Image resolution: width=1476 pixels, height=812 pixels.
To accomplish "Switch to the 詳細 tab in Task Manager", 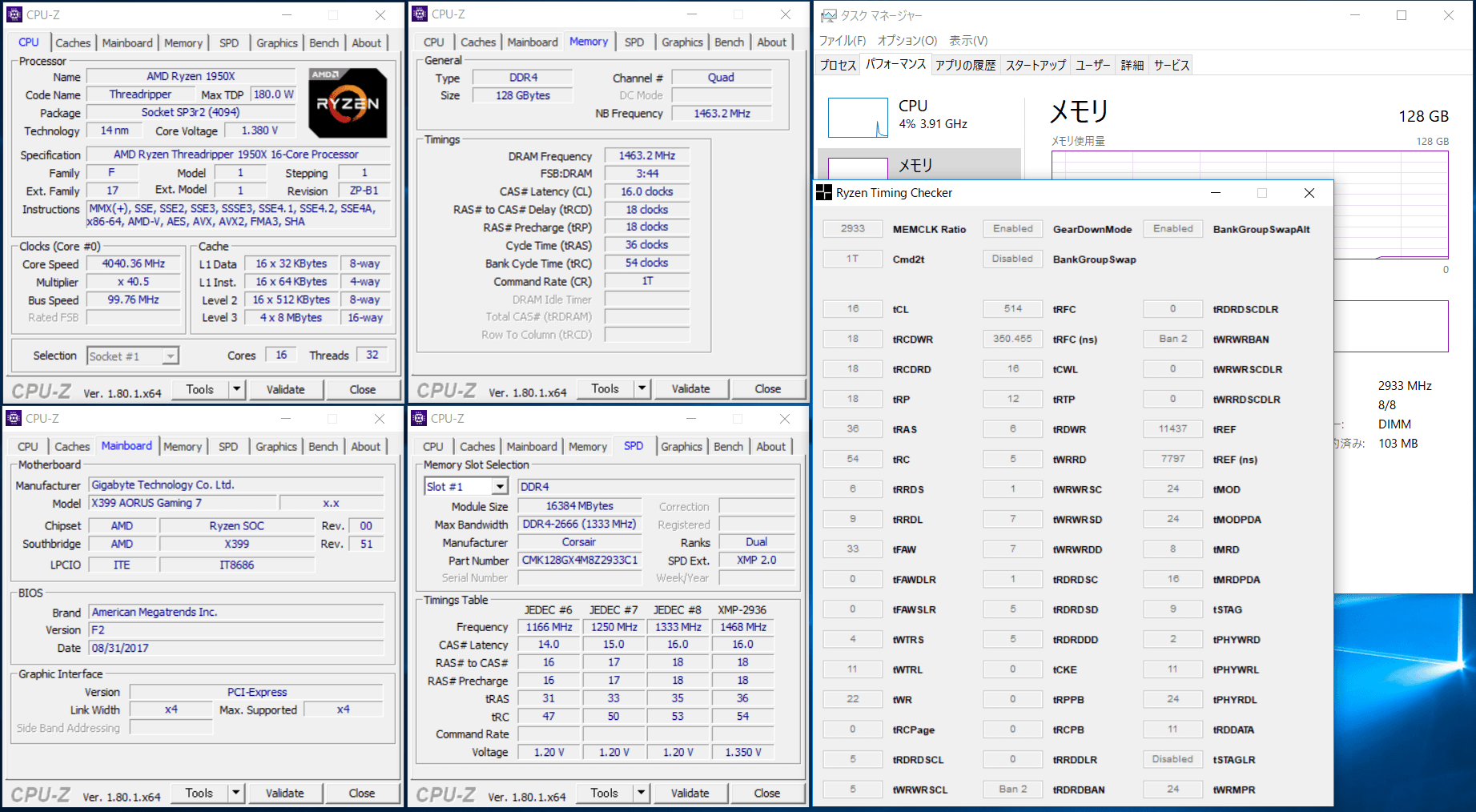I will pyautogui.click(x=1132, y=65).
